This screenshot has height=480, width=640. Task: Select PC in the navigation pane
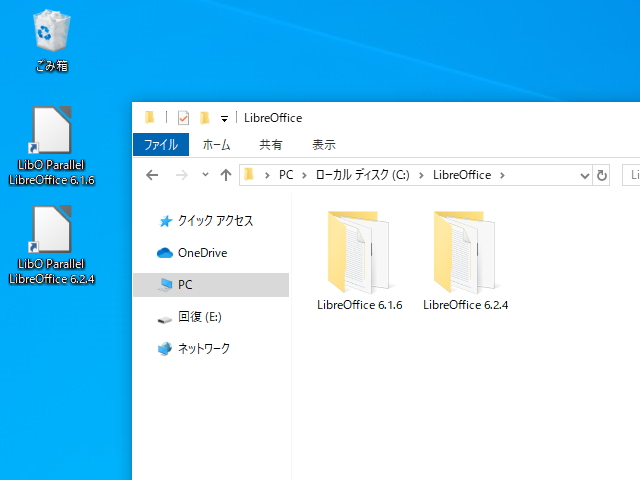(x=211, y=285)
